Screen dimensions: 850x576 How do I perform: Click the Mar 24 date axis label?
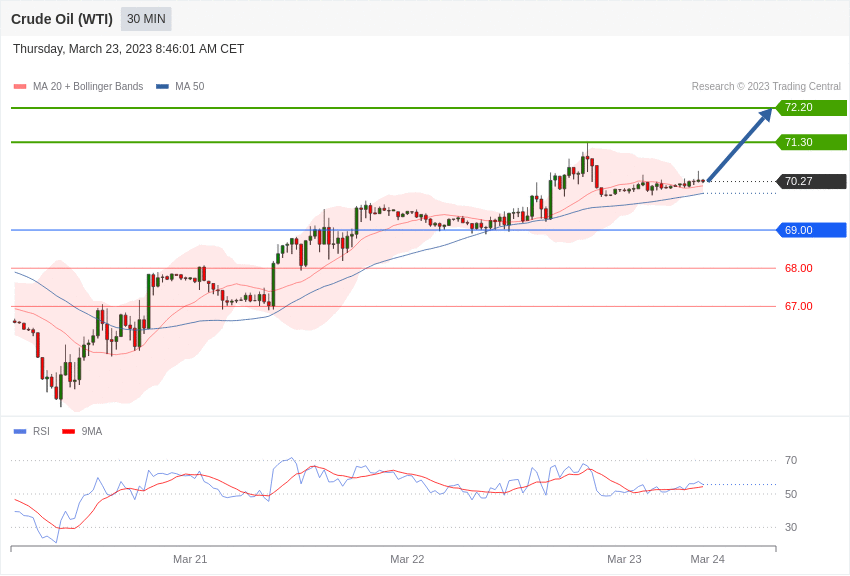click(x=707, y=559)
